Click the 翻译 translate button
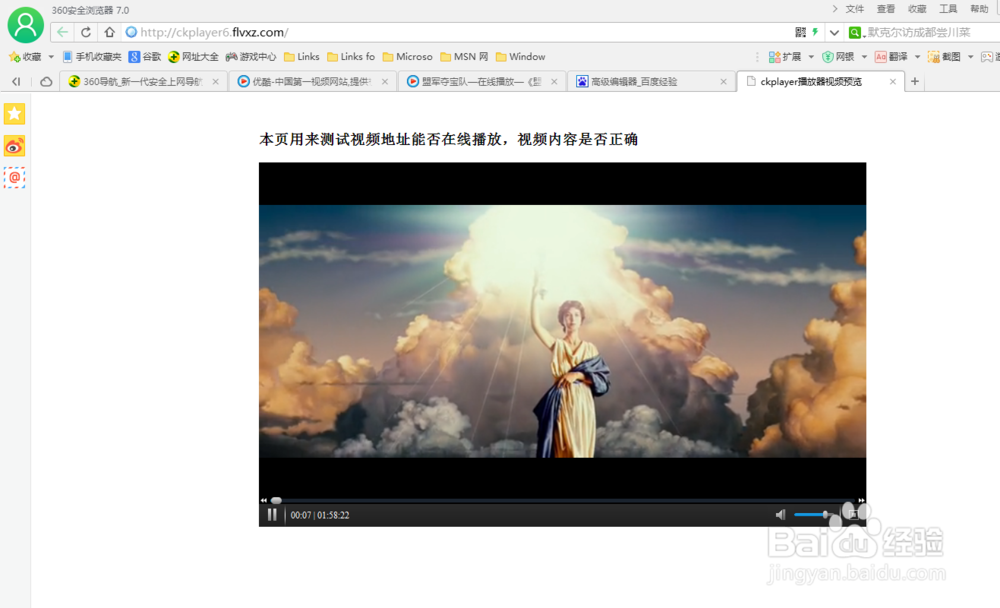Viewport: 1000px width, 608px height. [x=892, y=57]
